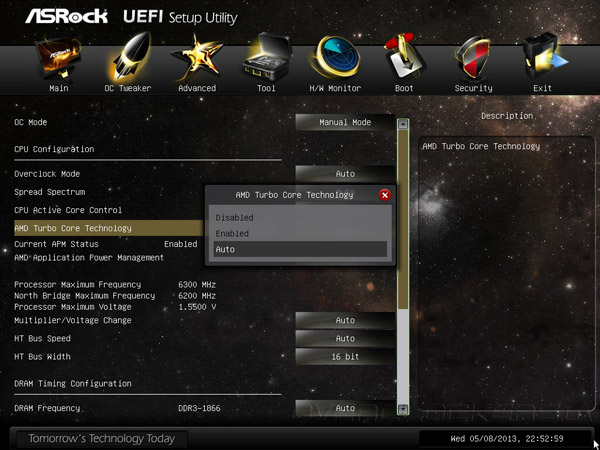
Task: Open the Main monitor icon
Action: pyautogui.click(x=58, y=57)
